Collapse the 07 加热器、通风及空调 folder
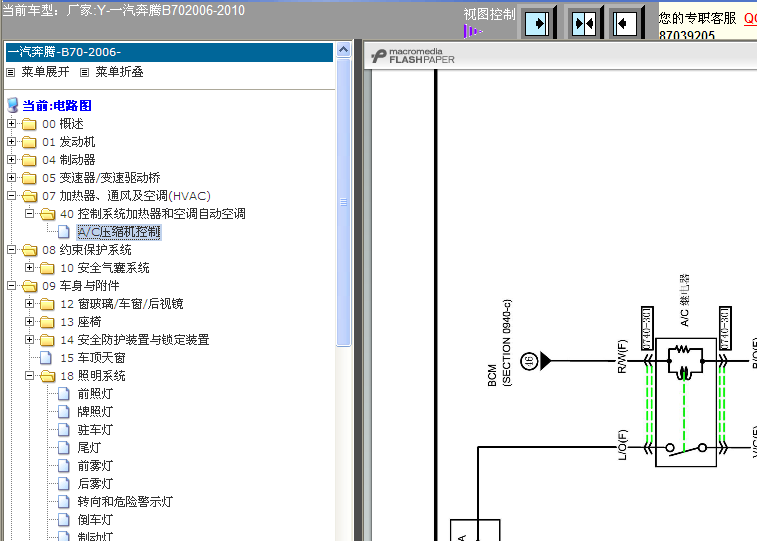Viewport: 757px width, 541px height. 12,195
